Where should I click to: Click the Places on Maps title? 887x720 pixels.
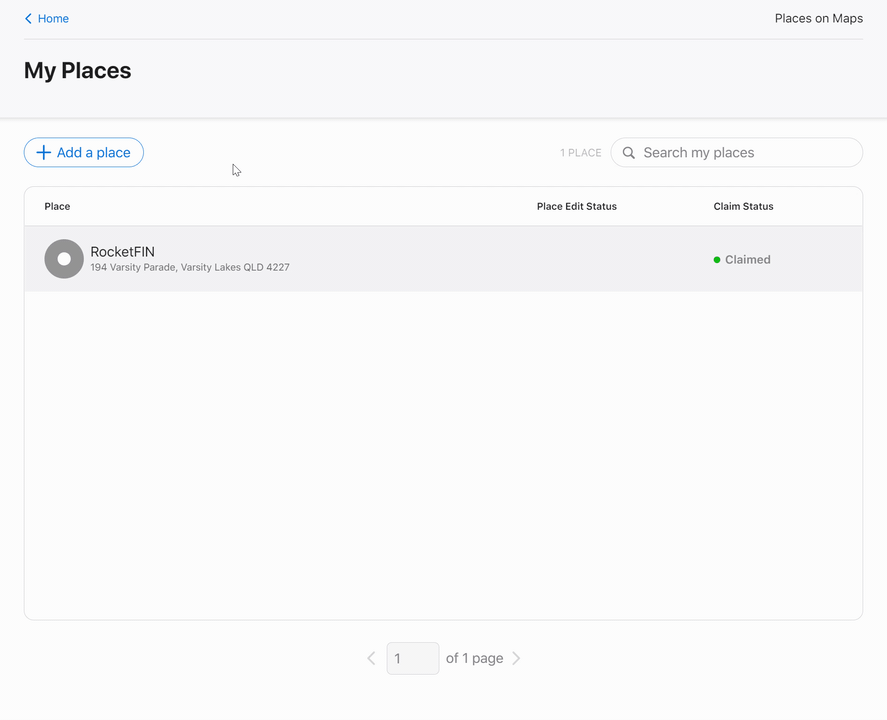pyautogui.click(x=818, y=18)
